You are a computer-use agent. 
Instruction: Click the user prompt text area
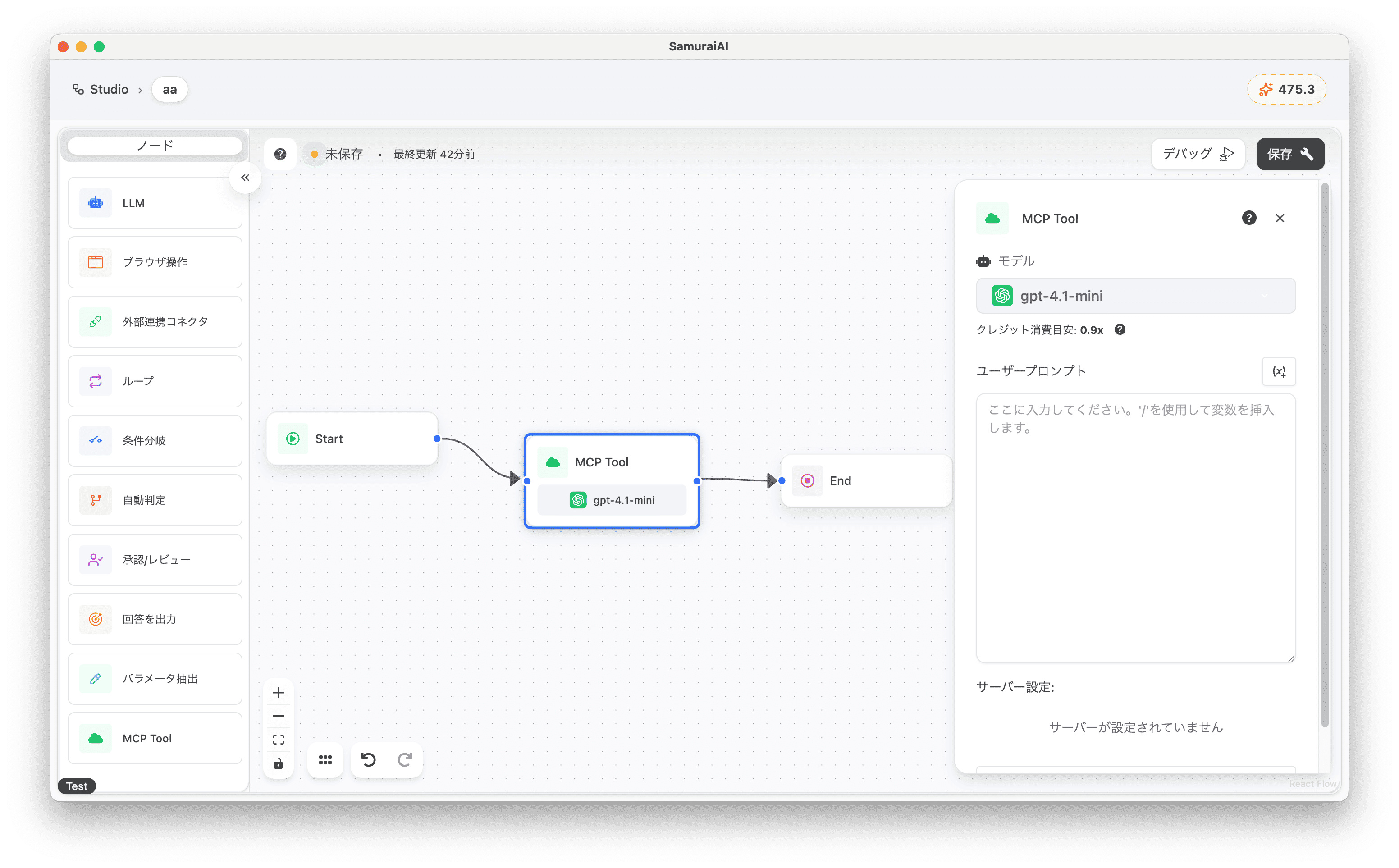point(1135,528)
